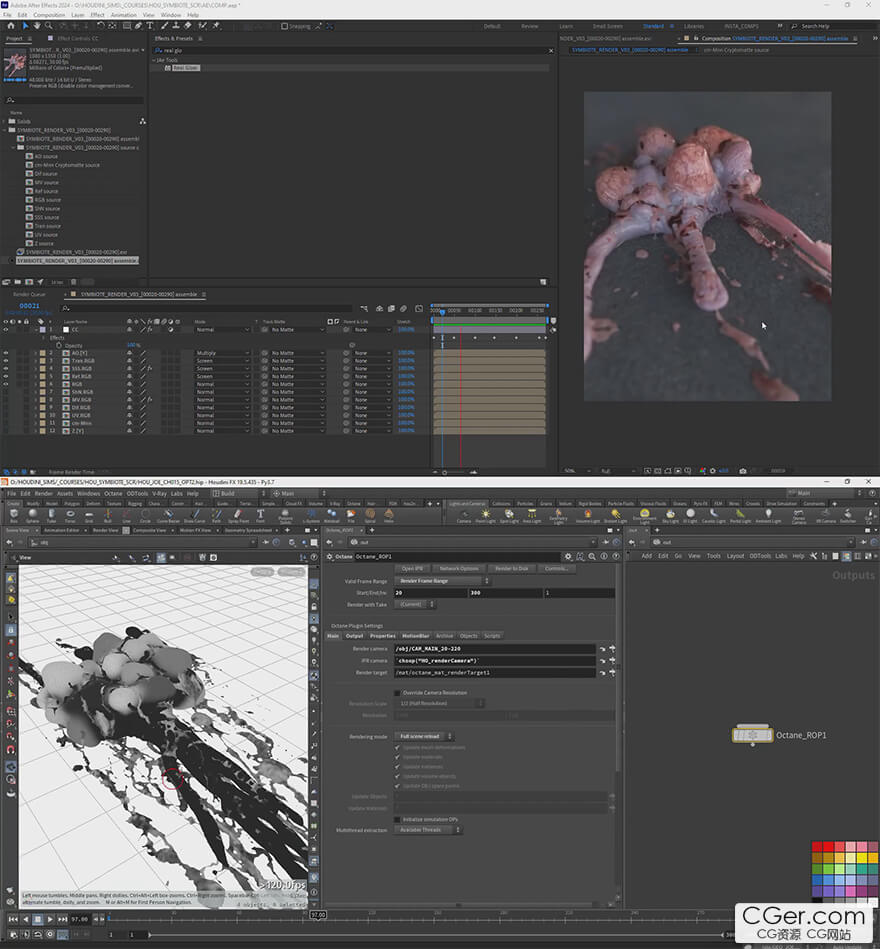The image size is (880, 949).
Task: Click the After Effects timeline zoom slider
Action: click(445, 472)
